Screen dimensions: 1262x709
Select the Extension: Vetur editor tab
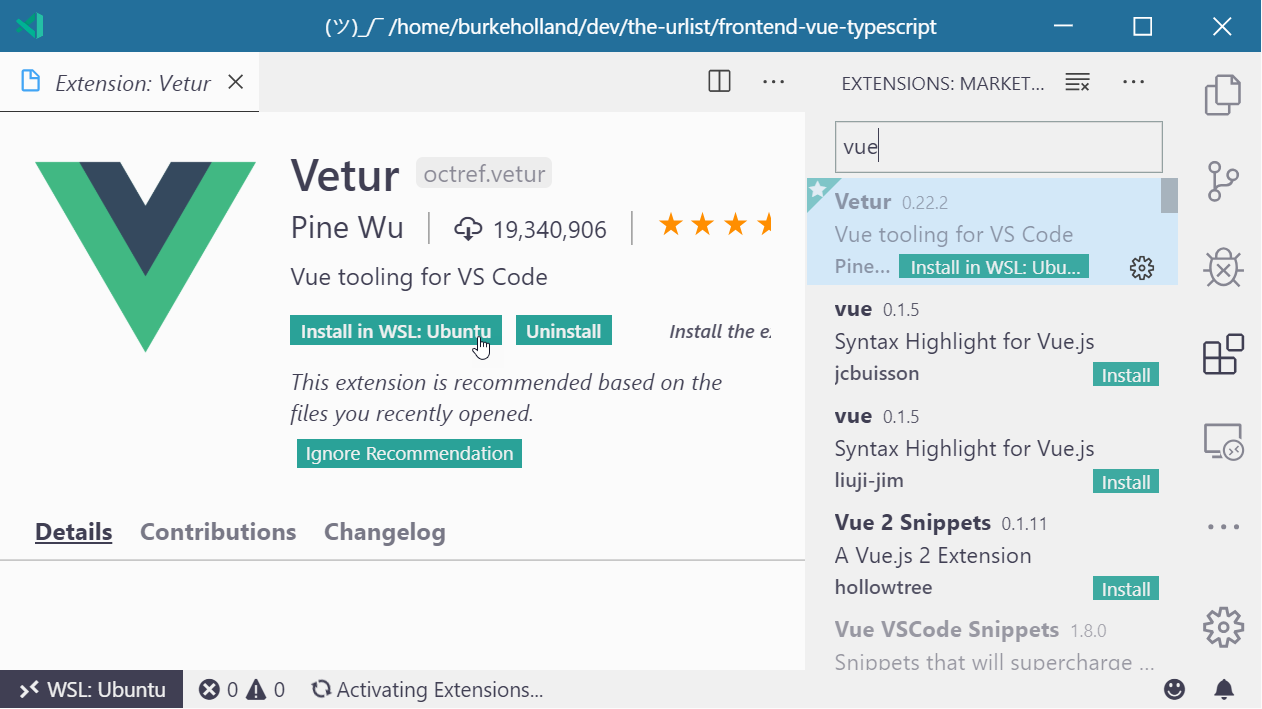(130, 82)
